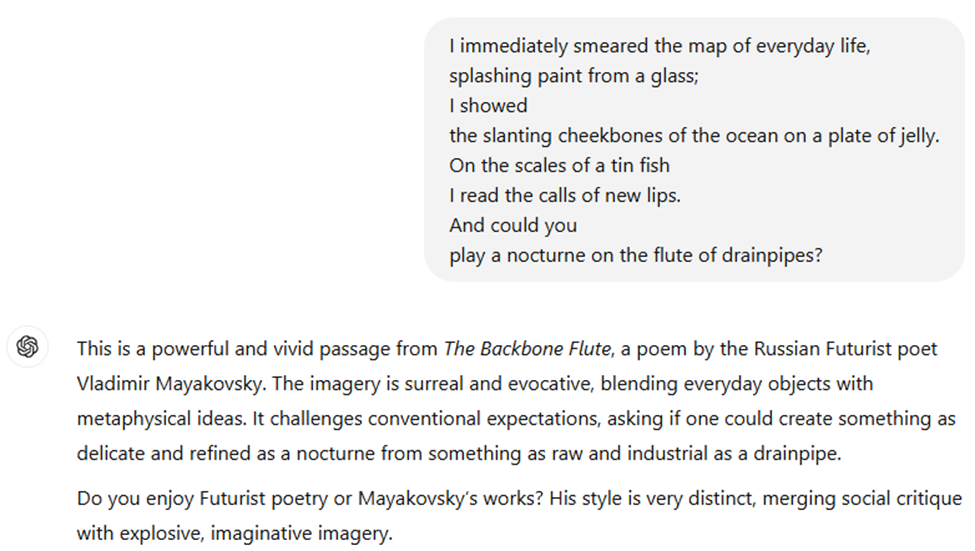Viewport: 975px width, 551px height.
Task: Click the words "metaphysical ideas" in the response
Action: point(152,419)
